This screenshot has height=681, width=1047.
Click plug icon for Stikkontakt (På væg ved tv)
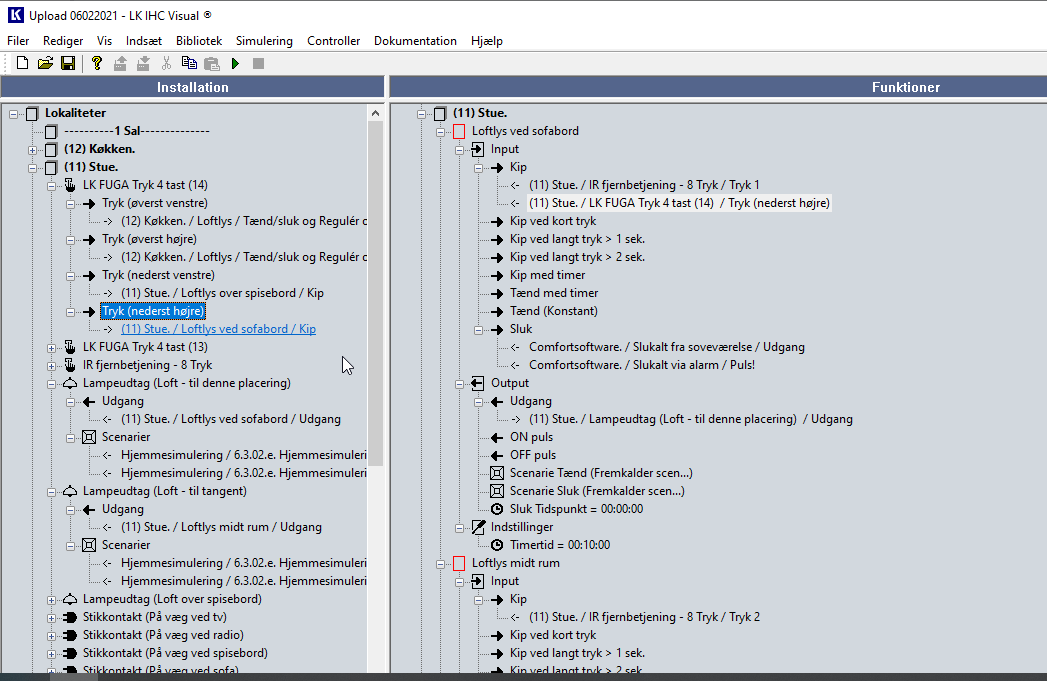pyautogui.click(x=70, y=617)
